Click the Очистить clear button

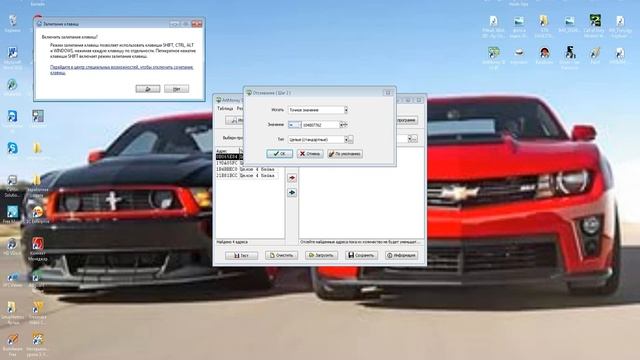[281, 256]
